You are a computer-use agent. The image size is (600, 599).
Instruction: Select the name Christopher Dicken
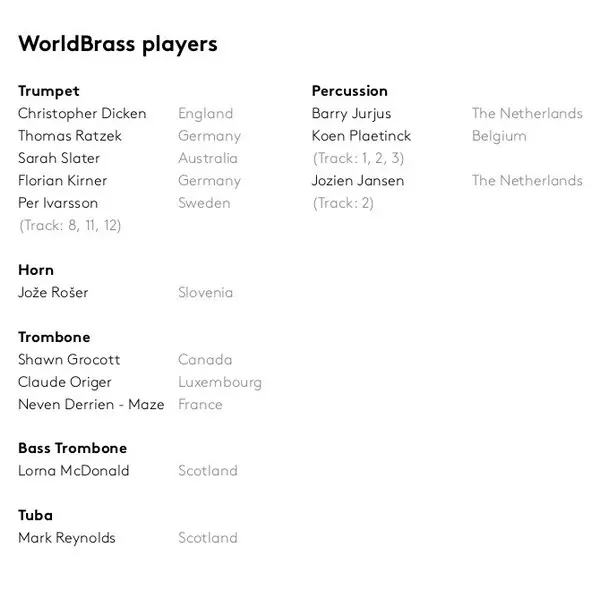pyautogui.click(x=82, y=114)
